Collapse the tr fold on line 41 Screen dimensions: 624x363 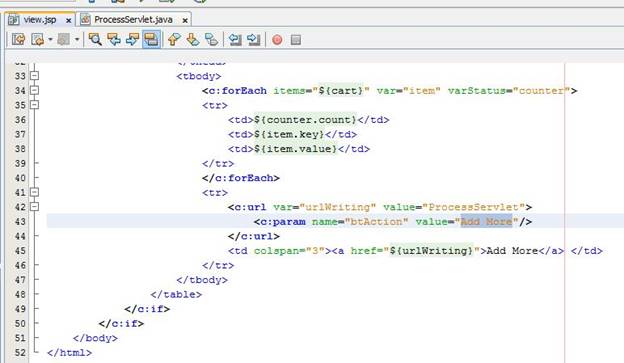click(35, 192)
